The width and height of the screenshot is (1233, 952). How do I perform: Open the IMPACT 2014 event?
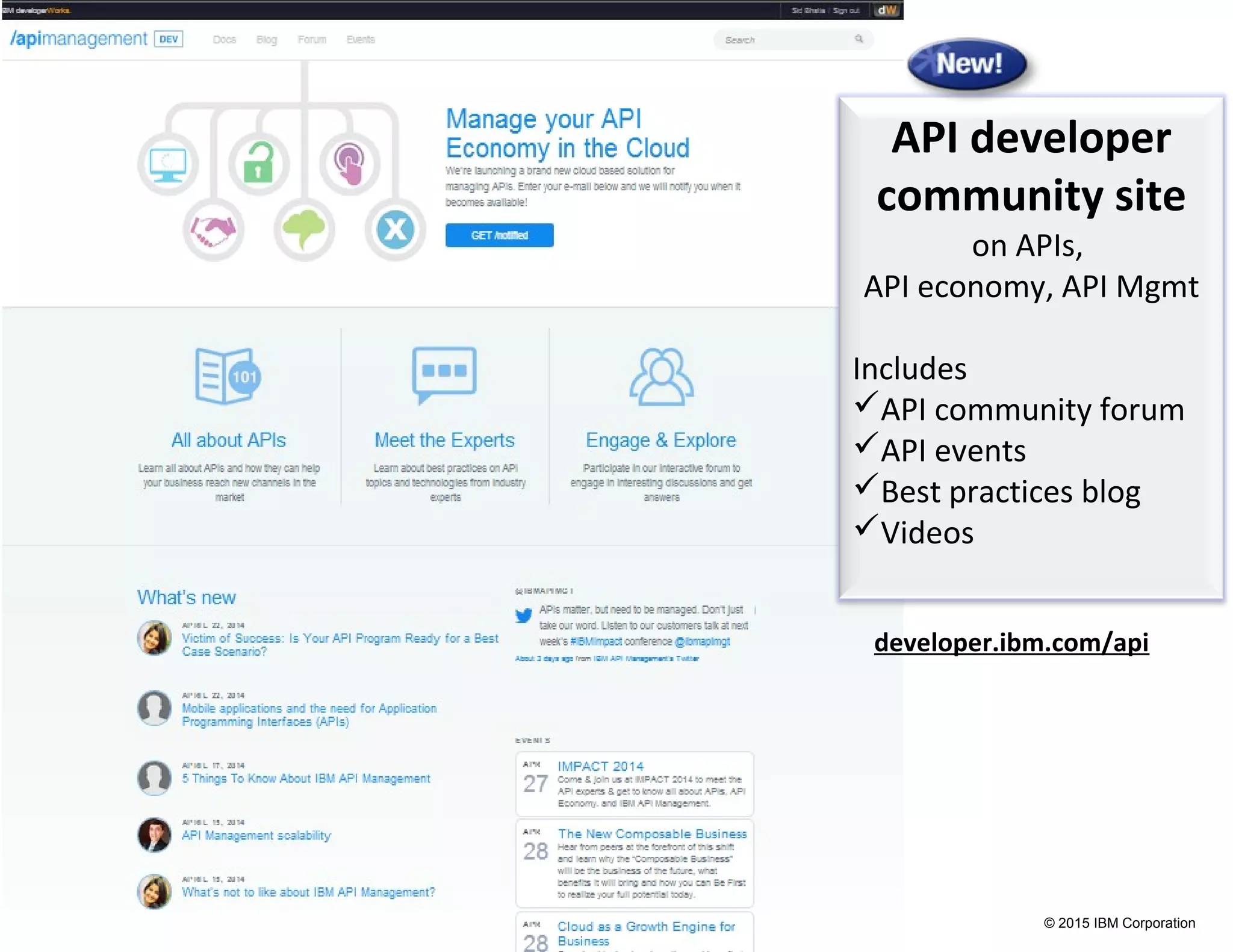600,767
